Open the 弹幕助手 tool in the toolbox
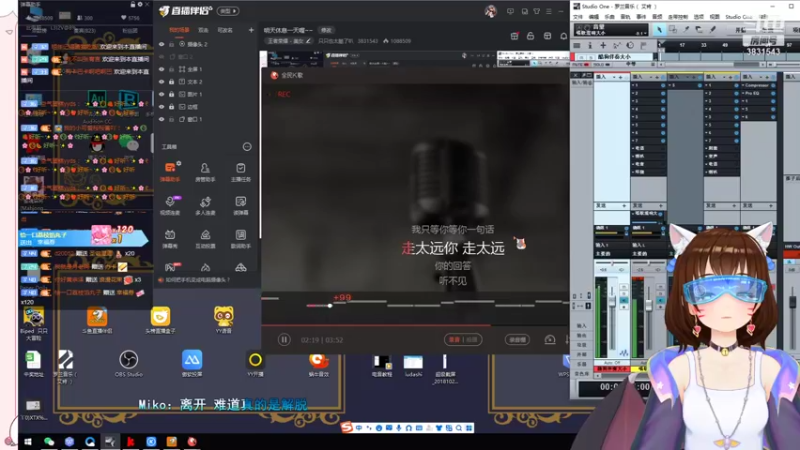 coord(170,172)
